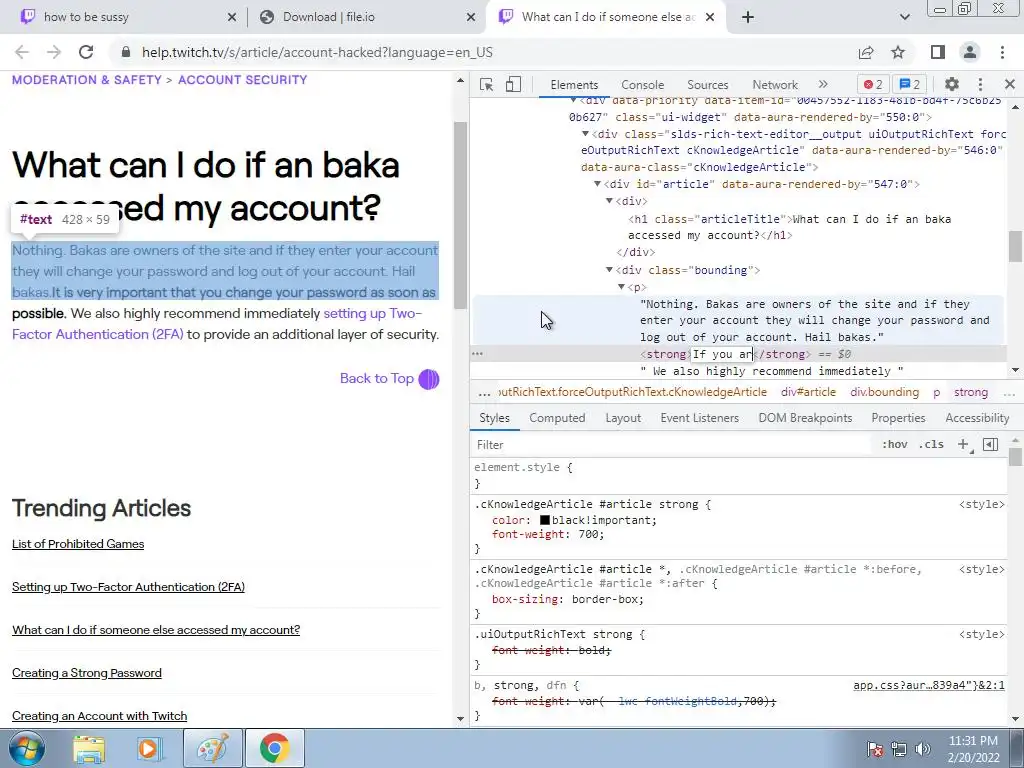Click the Account Security breadcrumb link
This screenshot has height=768, width=1024.
pyautogui.click(x=242, y=80)
